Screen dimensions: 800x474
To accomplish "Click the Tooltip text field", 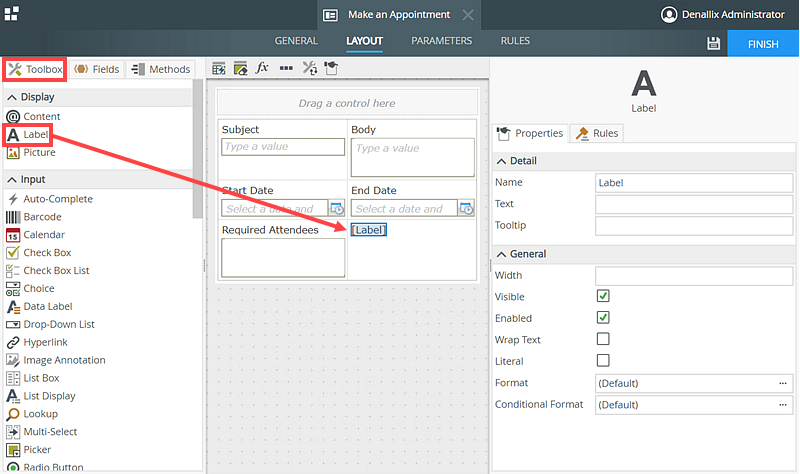I will point(693,226).
